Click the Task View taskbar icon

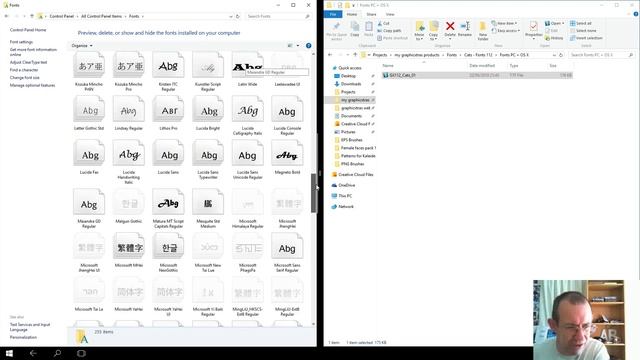click(81, 353)
